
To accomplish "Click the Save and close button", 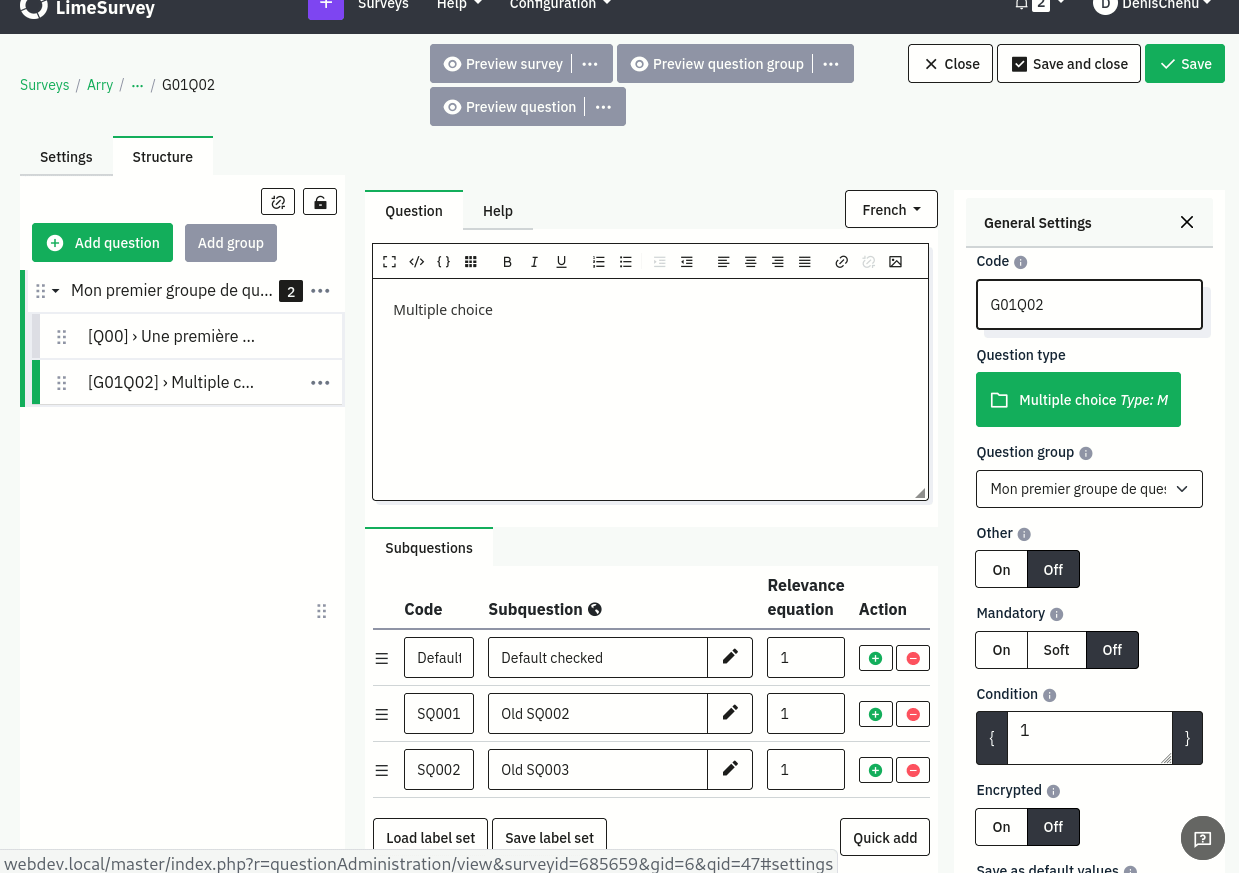I will pos(1069,64).
